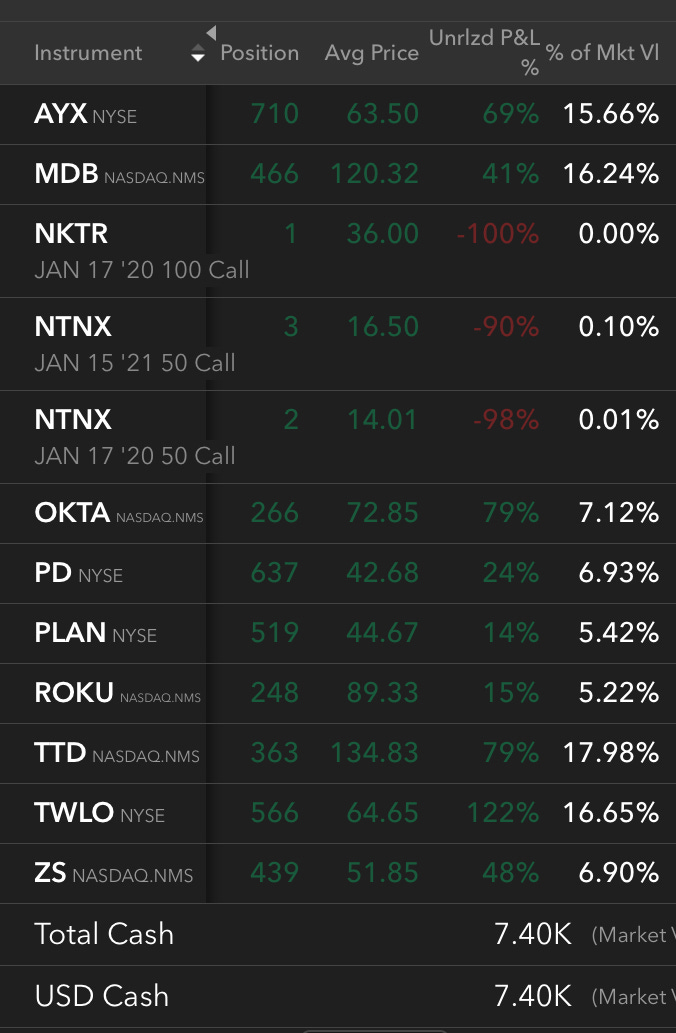Image resolution: width=676 pixels, height=1033 pixels.
Task: Select the NTNX JAN 17 '20 50 Call
Action: 338,437
